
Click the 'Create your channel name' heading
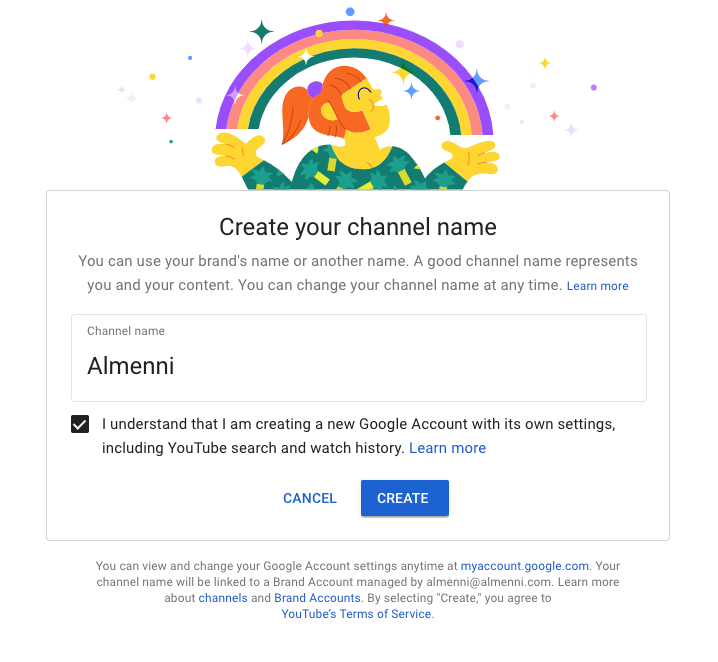click(358, 227)
